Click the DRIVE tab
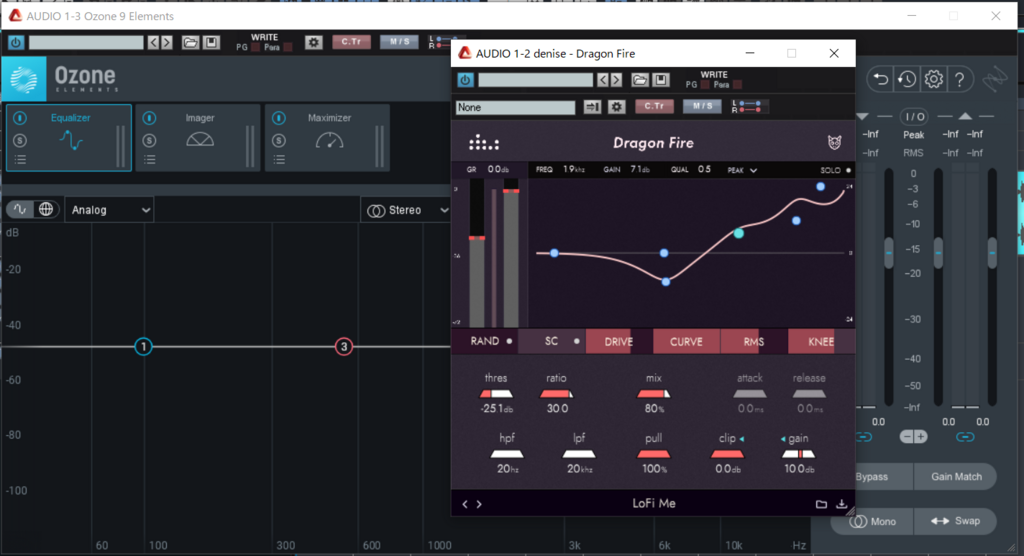 [x=618, y=342]
